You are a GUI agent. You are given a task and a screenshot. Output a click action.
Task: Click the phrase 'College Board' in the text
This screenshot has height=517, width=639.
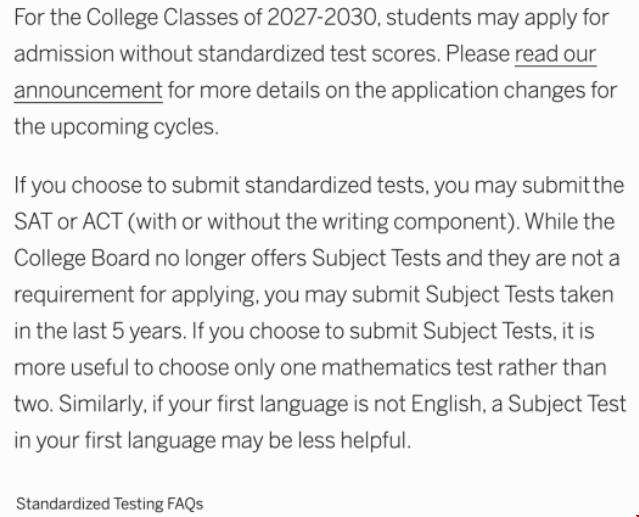click(82, 259)
